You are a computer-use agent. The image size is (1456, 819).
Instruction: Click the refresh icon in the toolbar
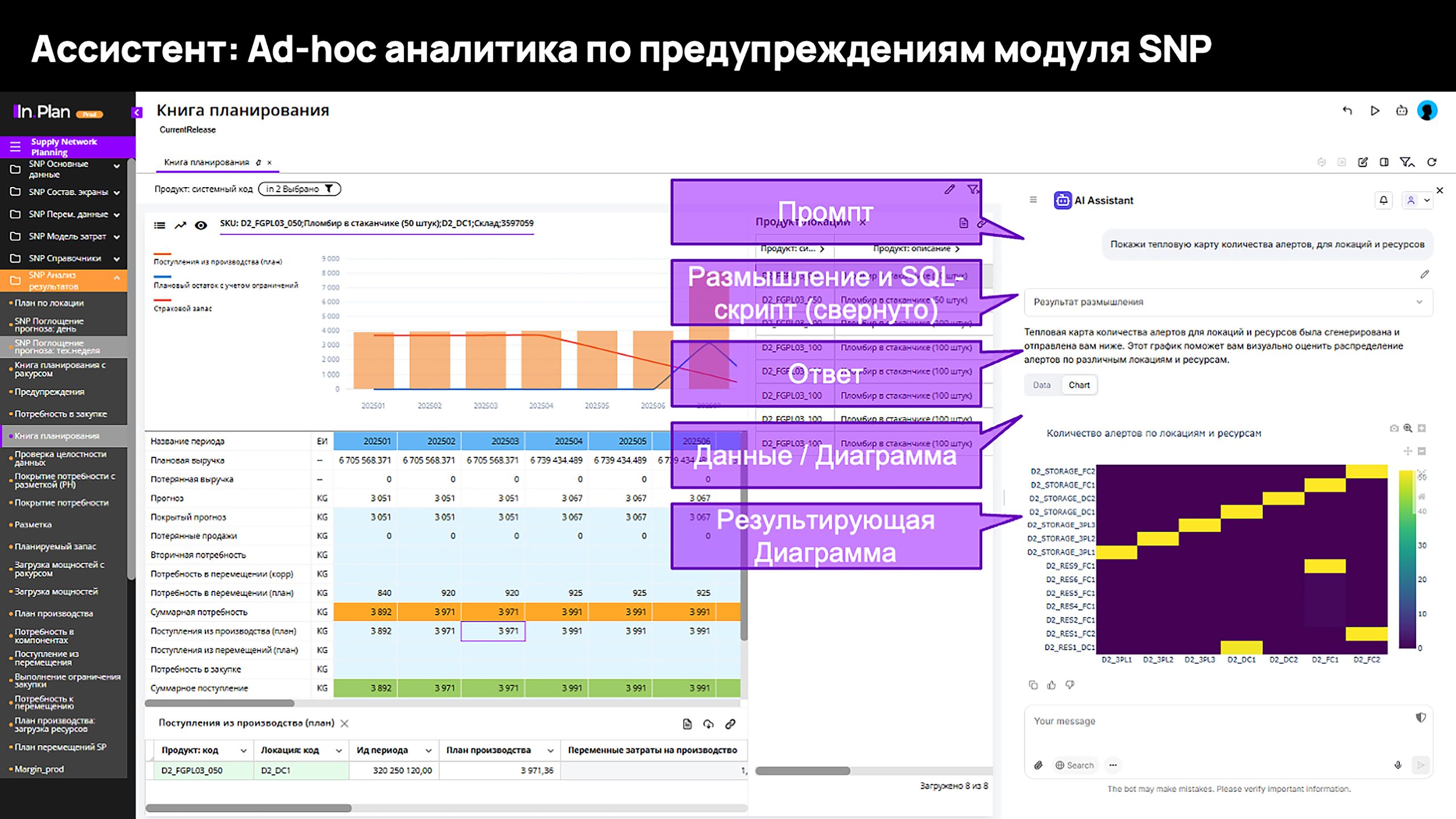[1432, 162]
